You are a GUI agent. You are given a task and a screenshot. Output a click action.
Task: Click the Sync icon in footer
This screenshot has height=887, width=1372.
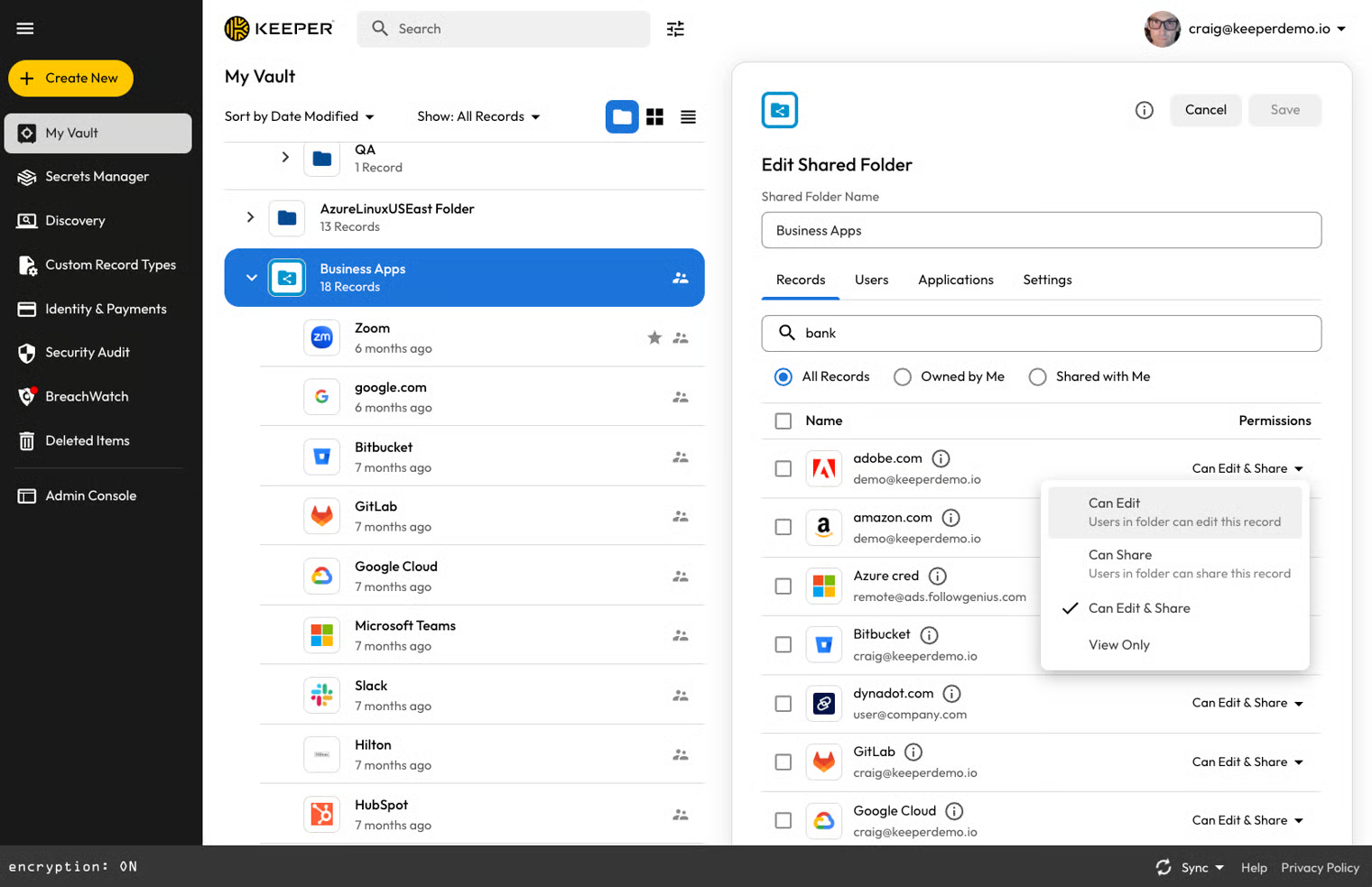(x=1163, y=867)
